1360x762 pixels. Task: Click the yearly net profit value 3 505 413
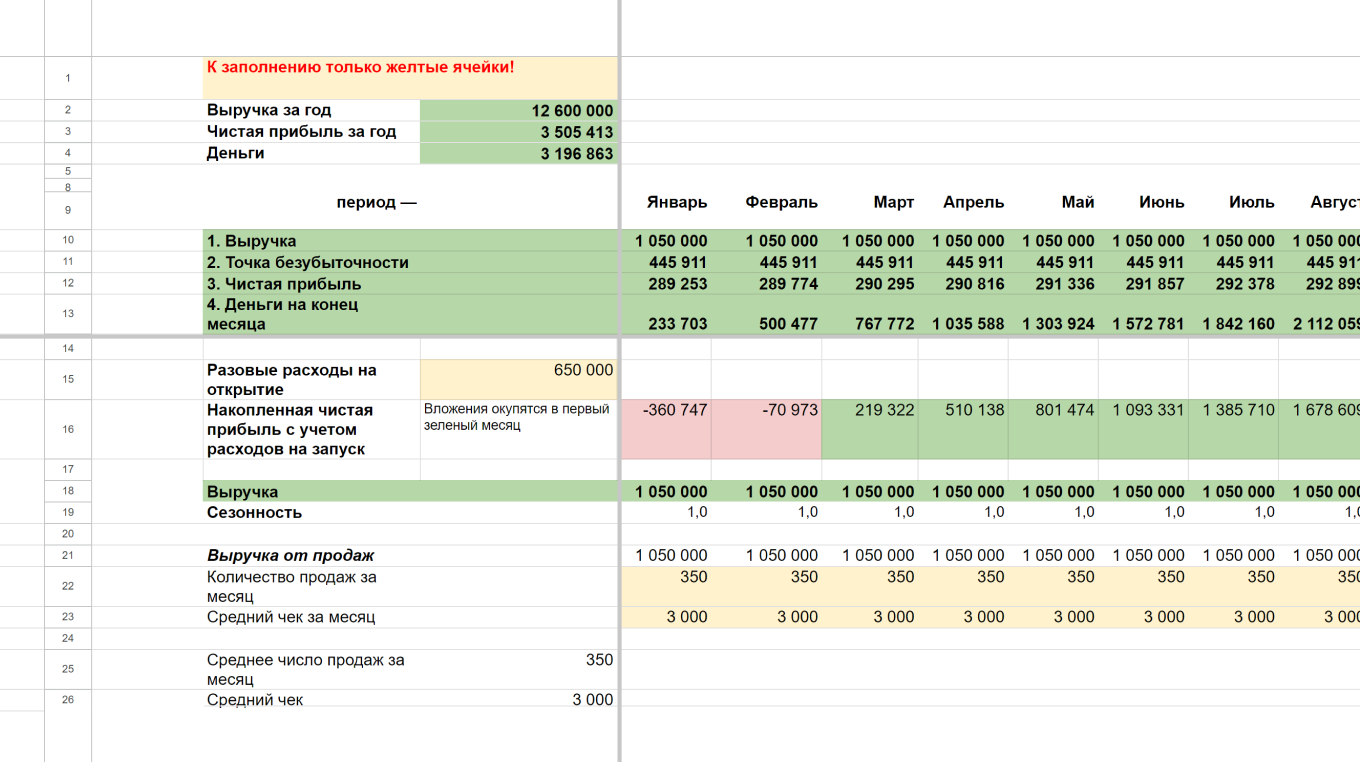pyautogui.click(x=519, y=132)
